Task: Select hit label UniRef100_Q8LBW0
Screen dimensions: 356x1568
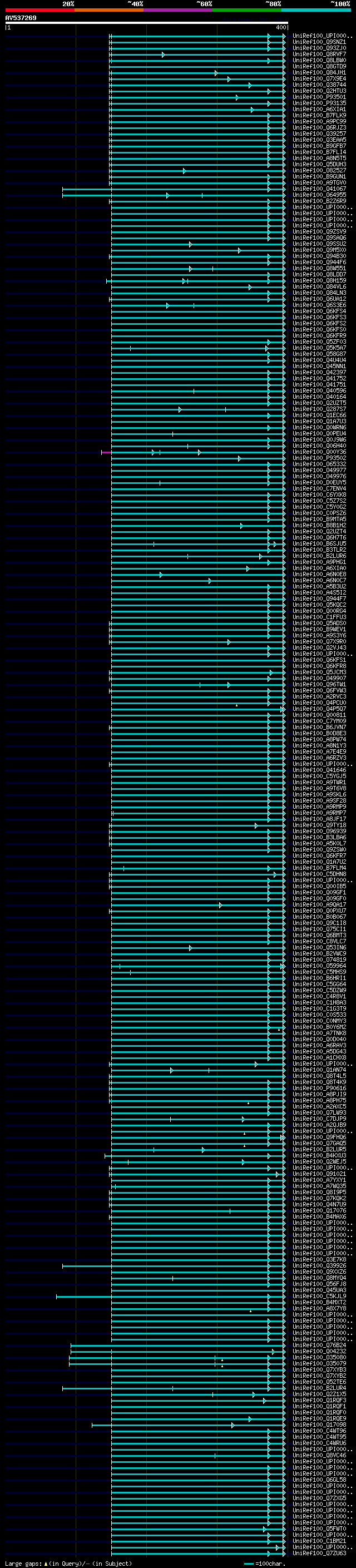Action: pyautogui.click(x=319, y=60)
